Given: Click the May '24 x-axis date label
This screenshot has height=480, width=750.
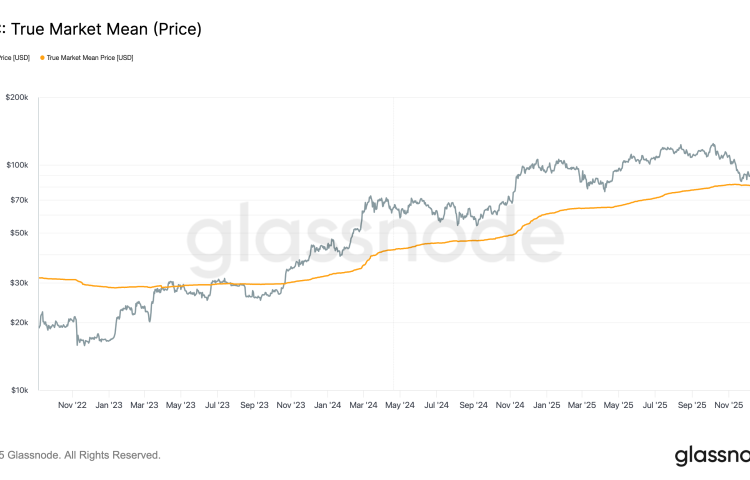Looking at the screenshot, I should click(399, 406).
